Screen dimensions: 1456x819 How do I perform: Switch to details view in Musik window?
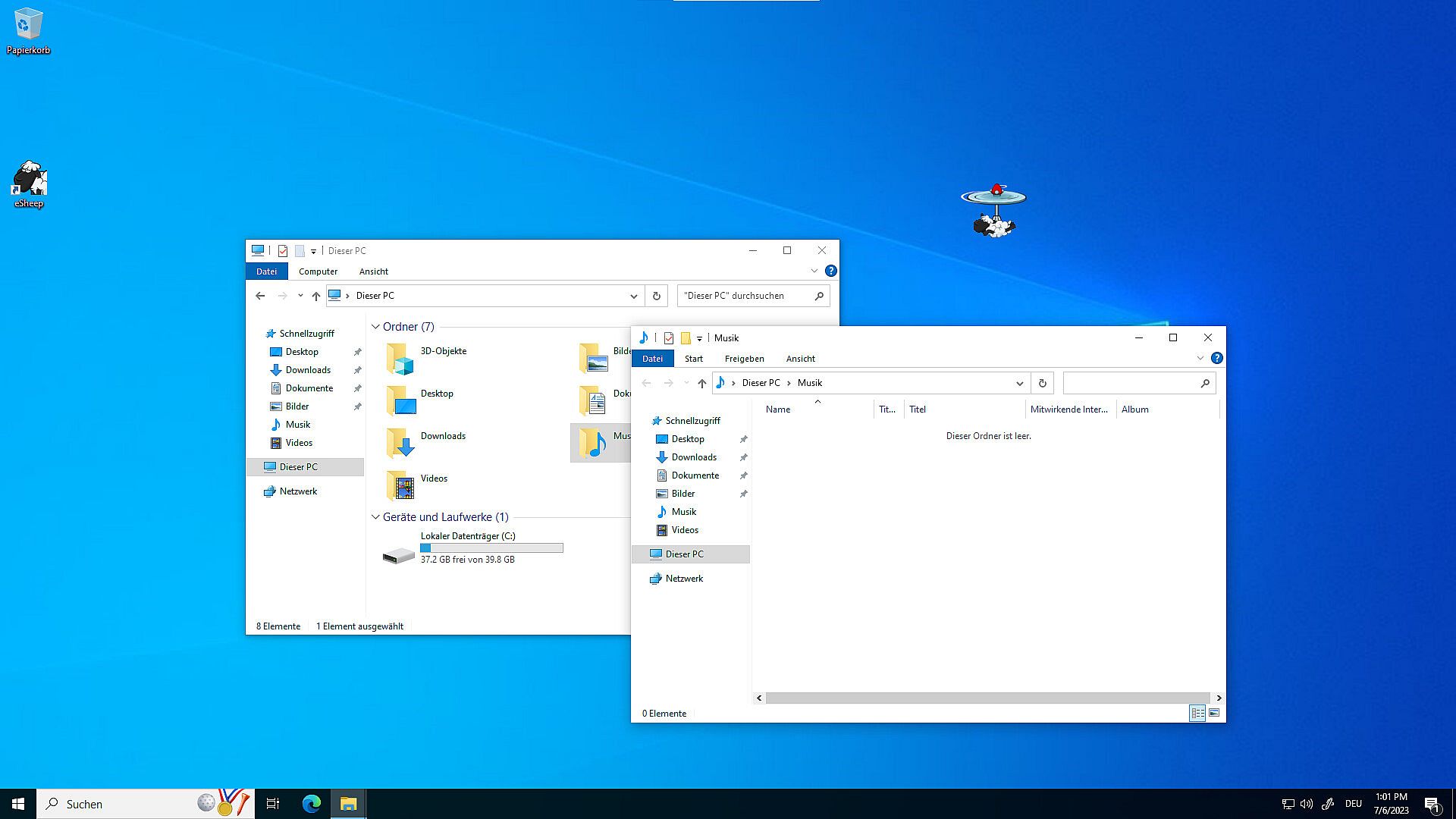1197,713
